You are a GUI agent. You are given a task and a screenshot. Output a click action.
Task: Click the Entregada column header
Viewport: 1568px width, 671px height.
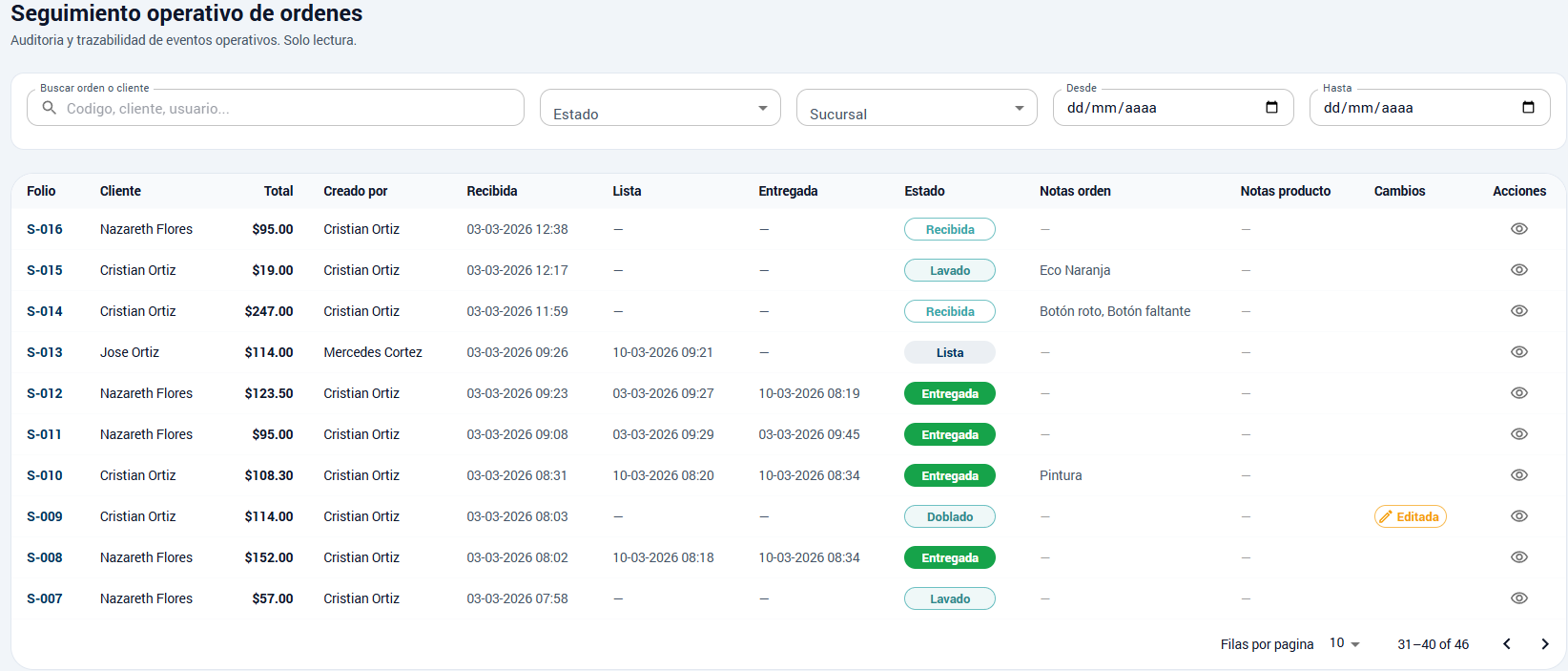(x=788, y=191)
